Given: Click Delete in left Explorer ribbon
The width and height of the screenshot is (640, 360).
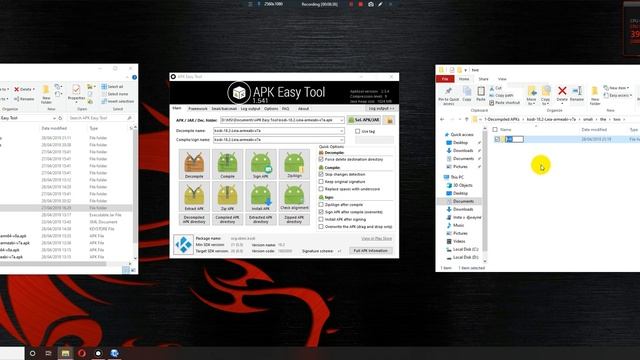Looking at the screenshot, I should point(24,89).
